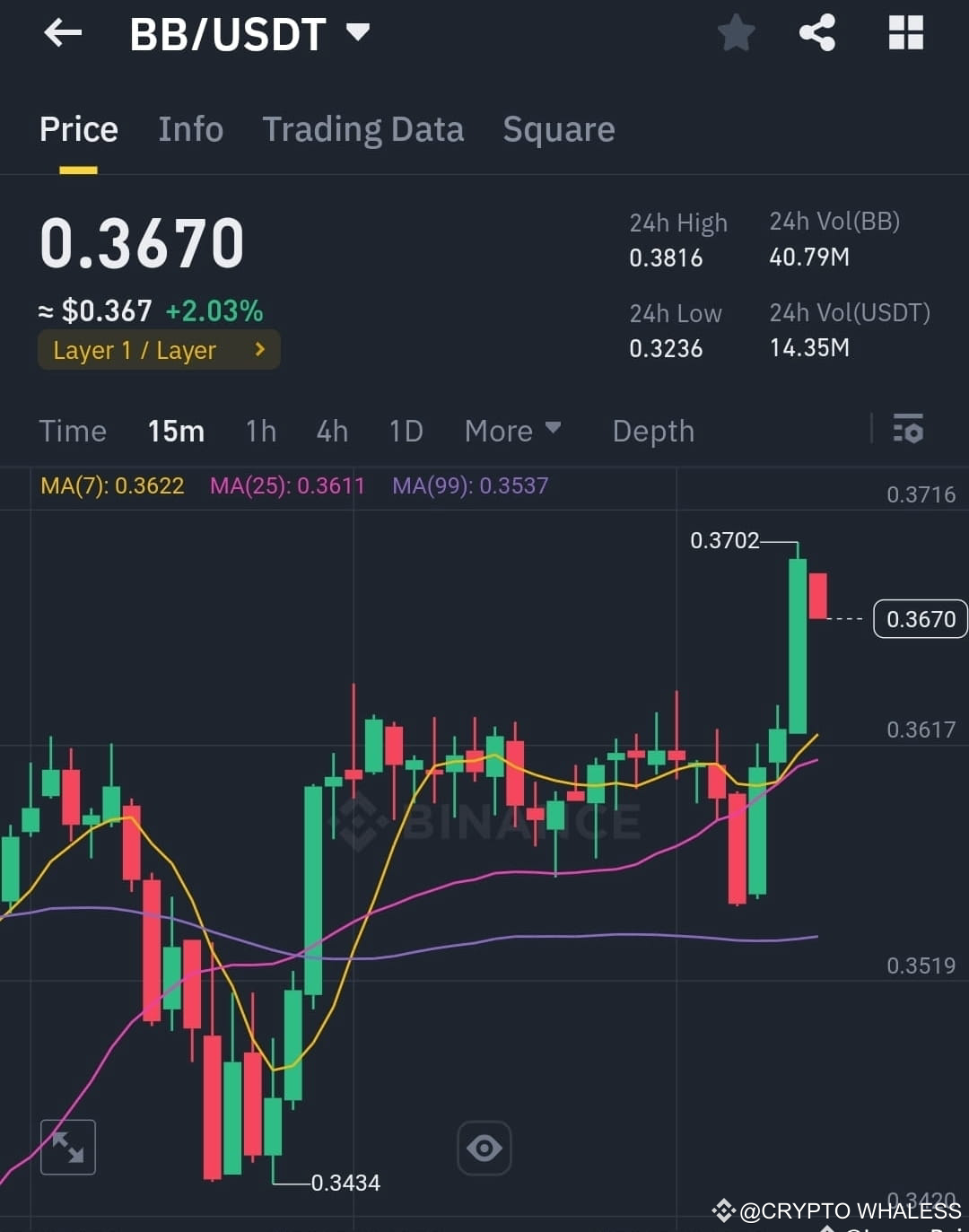Expand the chart to fullscreen
The image size is (969, 1232).
point(67,1147)
